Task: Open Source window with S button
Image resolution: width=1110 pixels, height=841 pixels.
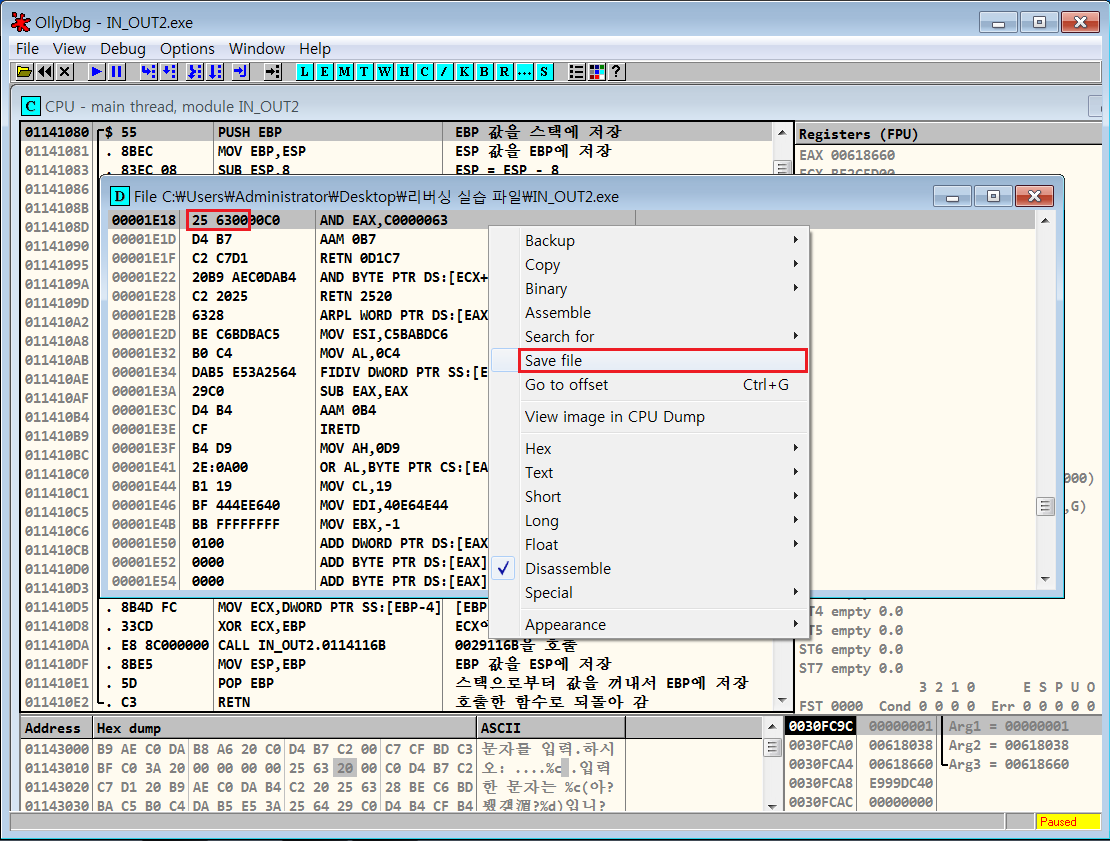Action: [x=544, y=71]
